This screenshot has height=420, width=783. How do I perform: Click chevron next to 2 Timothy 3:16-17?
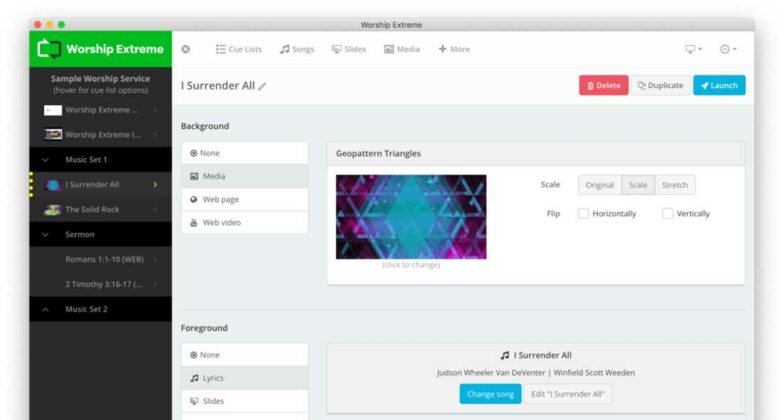(x=155, y=284)
